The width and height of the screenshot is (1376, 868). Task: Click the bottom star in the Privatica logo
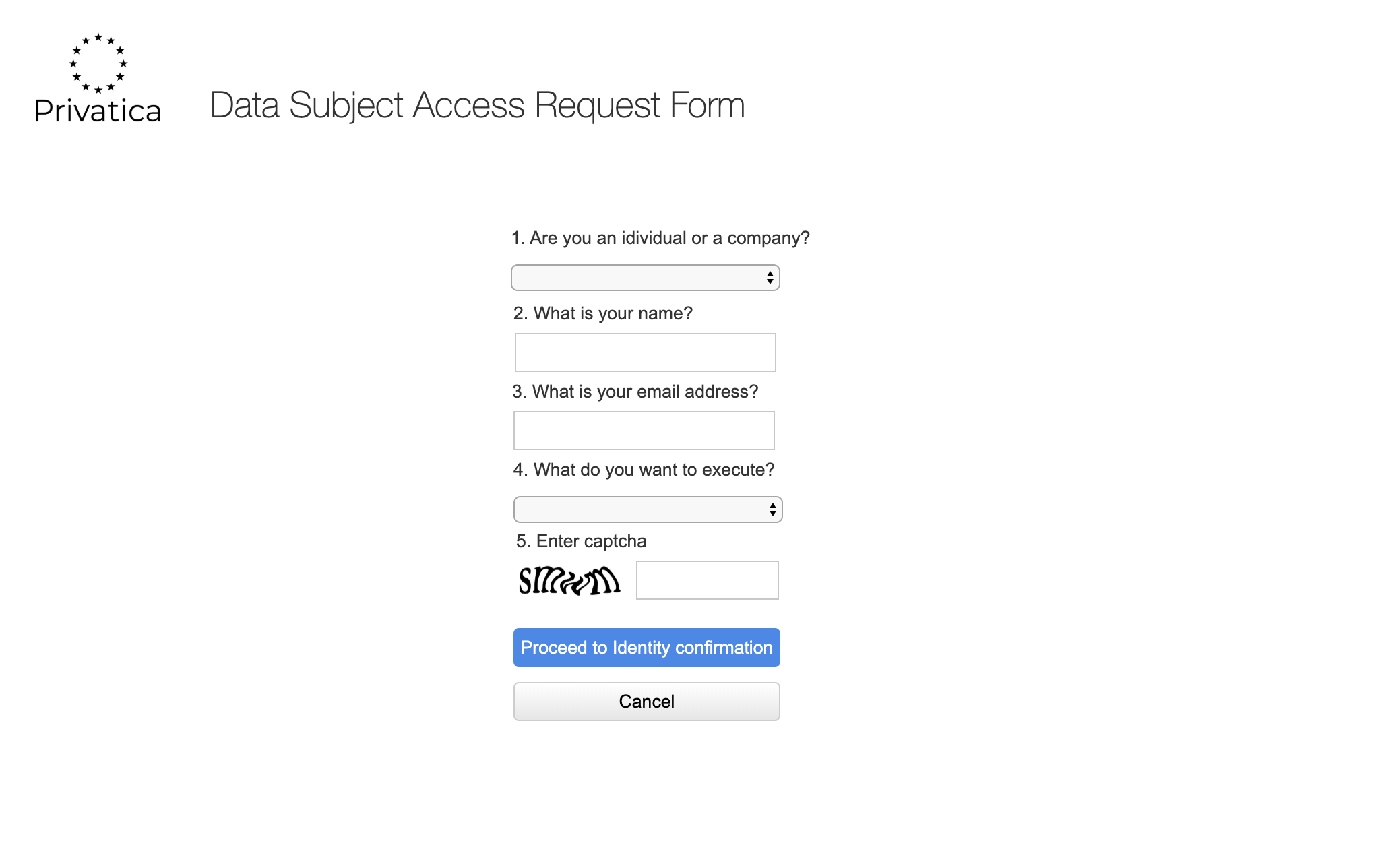click(98, 90)
